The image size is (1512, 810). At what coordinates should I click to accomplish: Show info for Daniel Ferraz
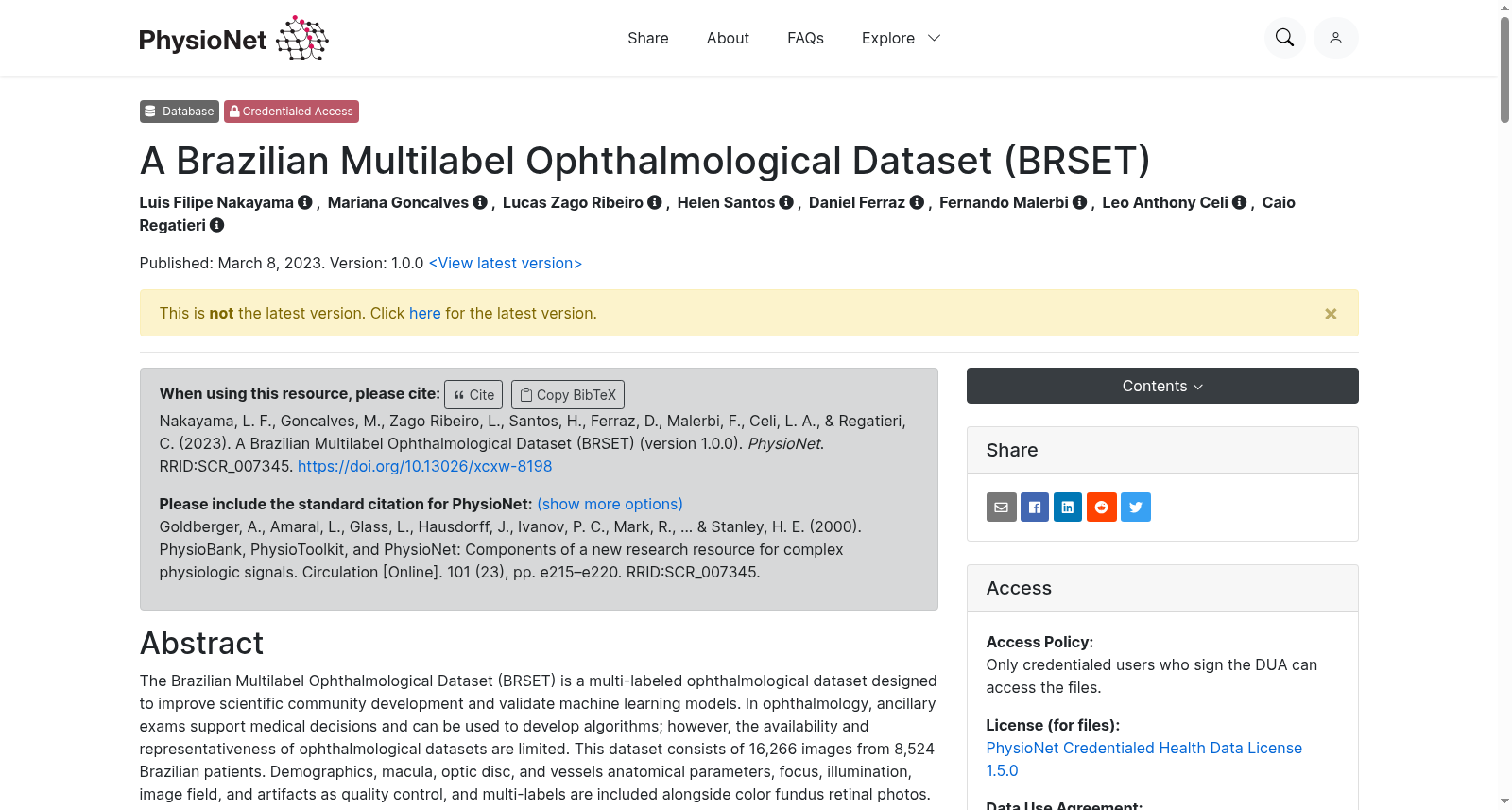[917, 202]
